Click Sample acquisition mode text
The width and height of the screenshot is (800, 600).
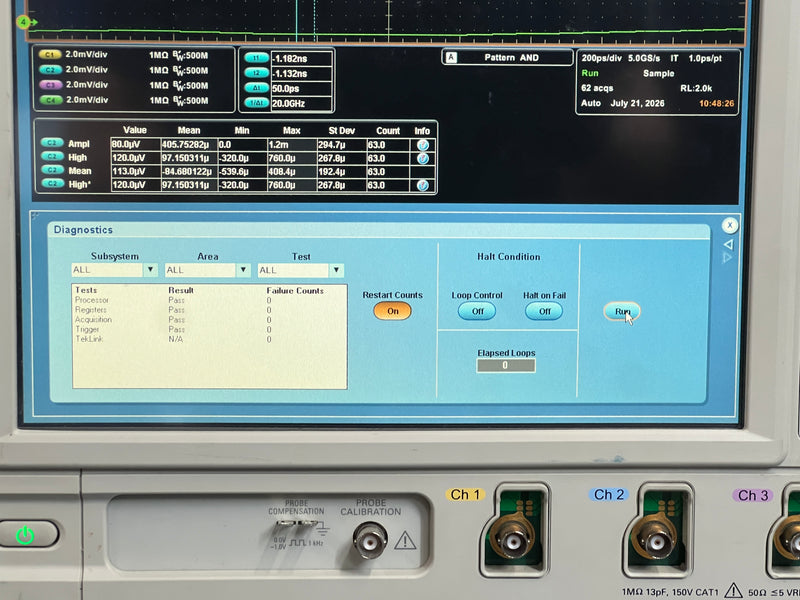pyautogui.click(x=658, y=73)
